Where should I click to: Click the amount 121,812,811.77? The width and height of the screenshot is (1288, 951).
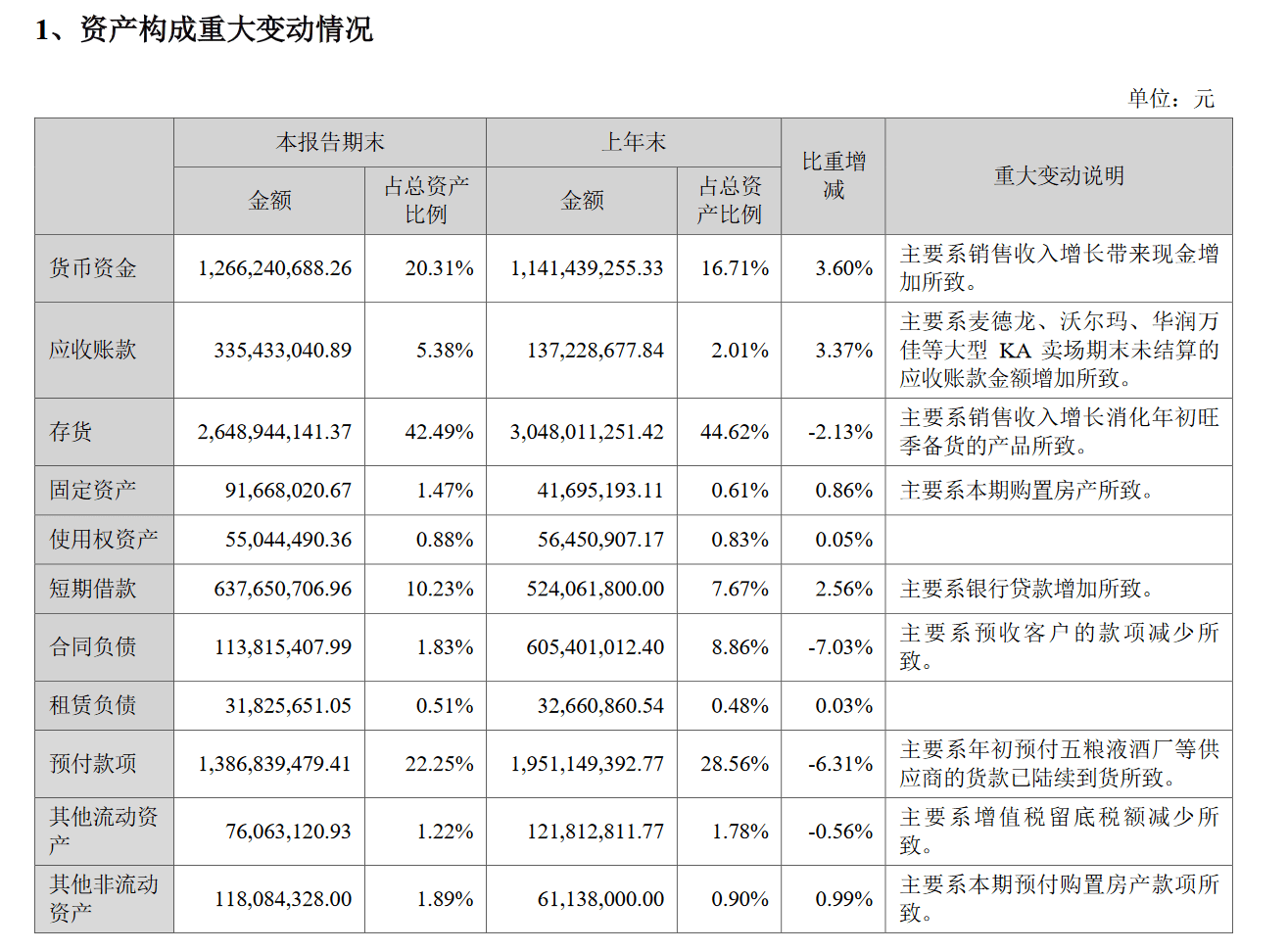pyautogui.click(x=596, y=832)
